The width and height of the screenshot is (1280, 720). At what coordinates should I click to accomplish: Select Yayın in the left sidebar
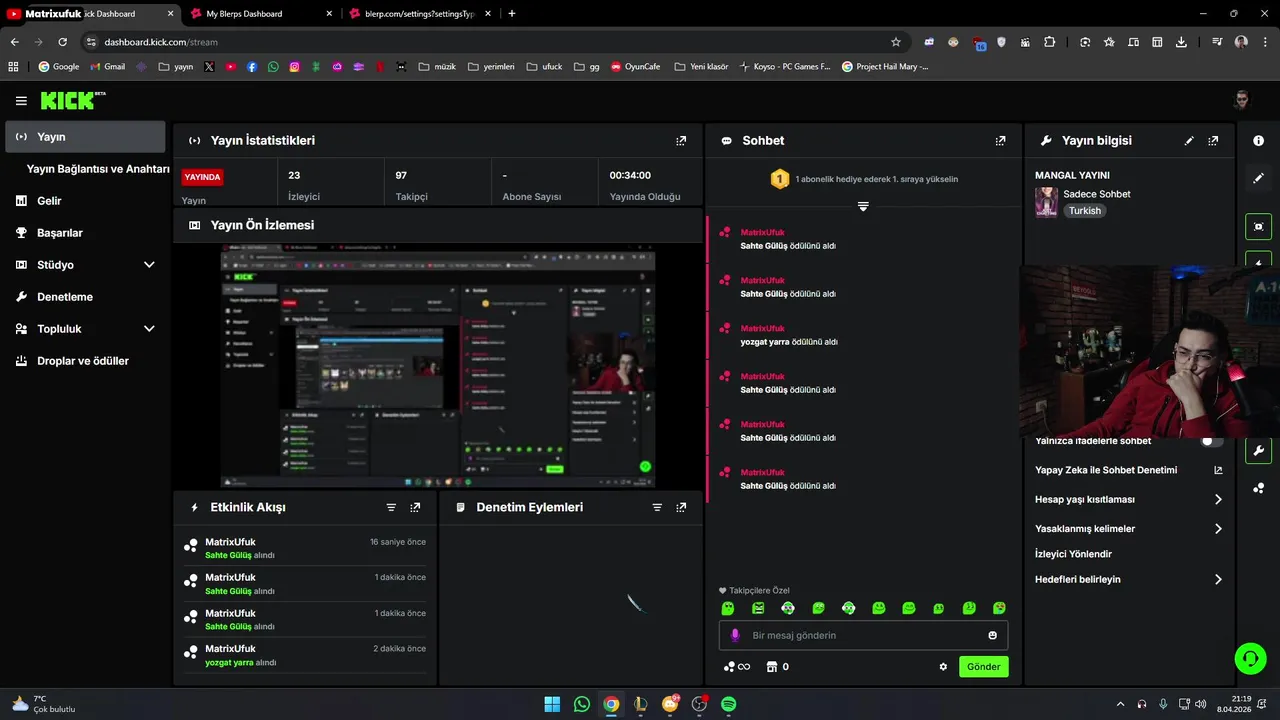(85, 137)
